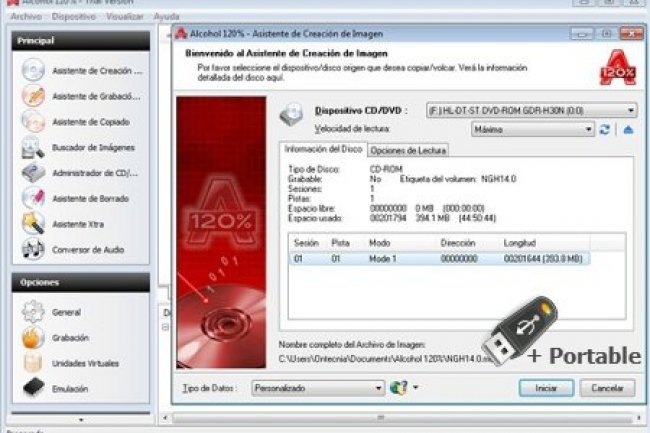Open the Velocidad de lectura dropdown
This screenshot has height=433, width=650.
coord(533,130)
